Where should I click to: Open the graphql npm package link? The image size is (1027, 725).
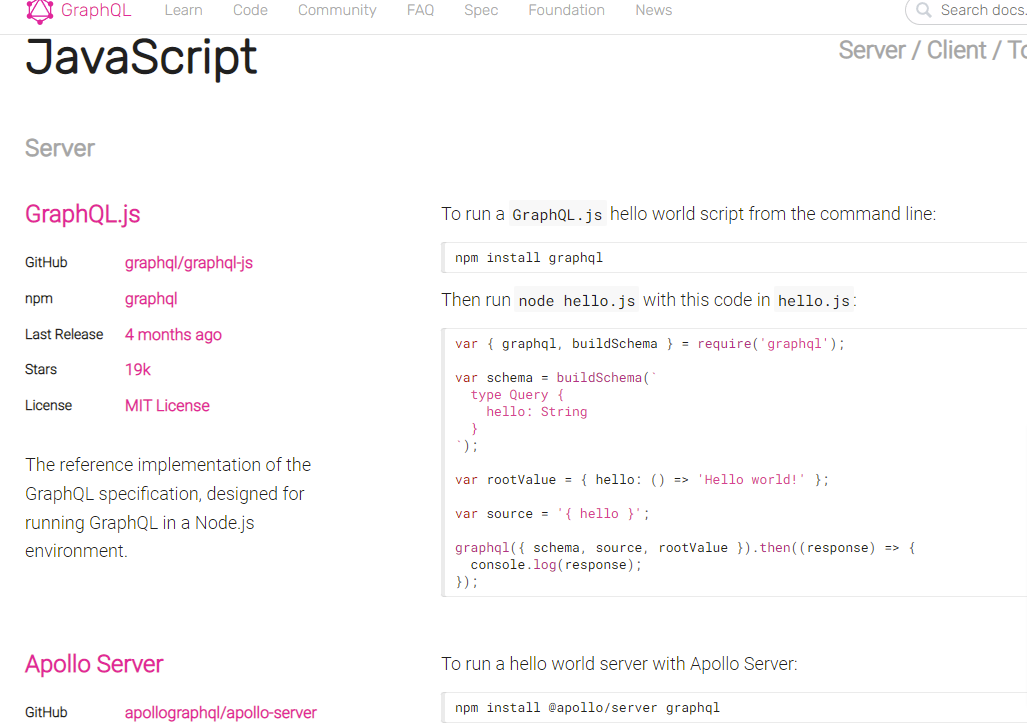tap(151, 299)
